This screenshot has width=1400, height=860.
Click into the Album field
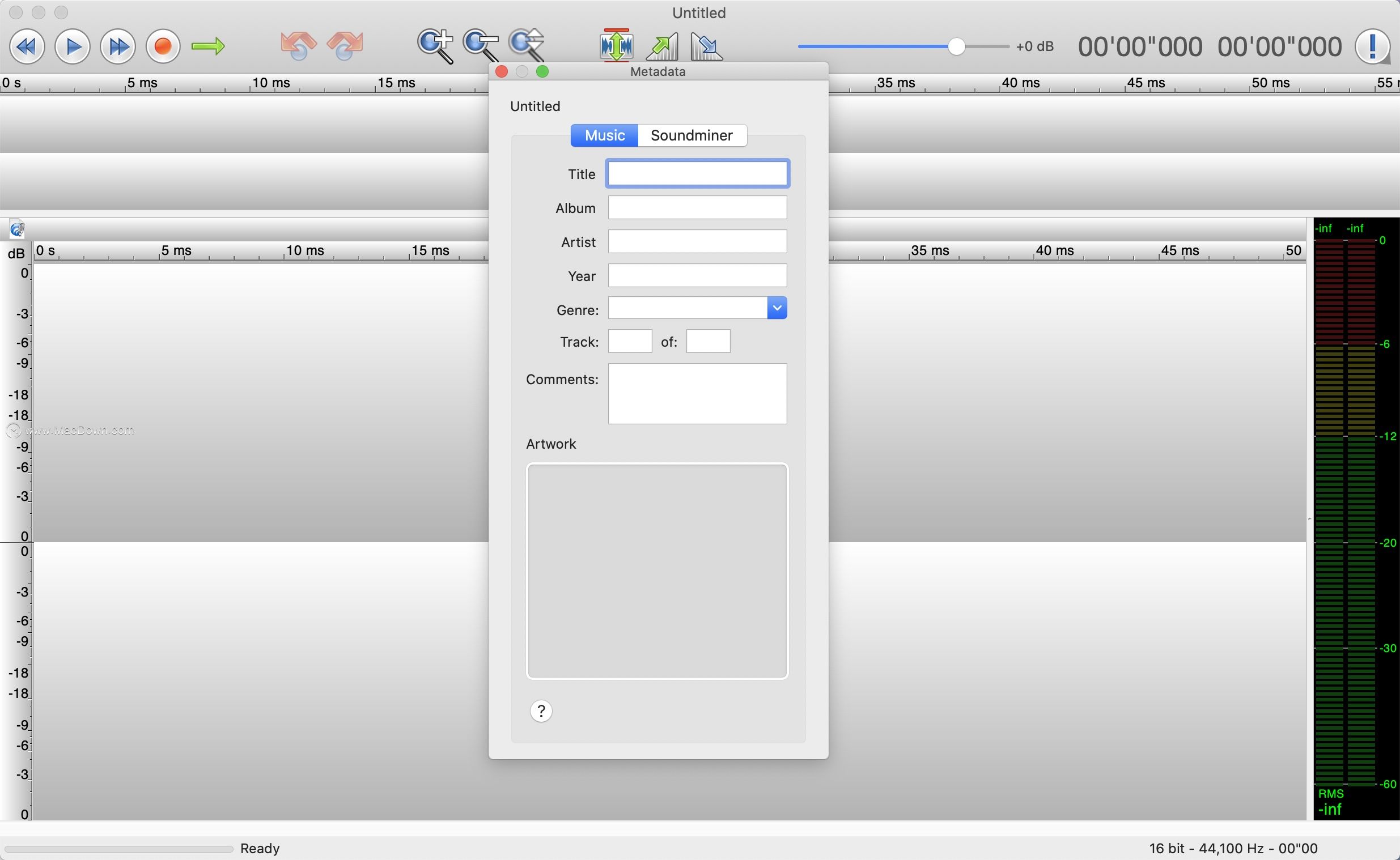tap(697, 207)
